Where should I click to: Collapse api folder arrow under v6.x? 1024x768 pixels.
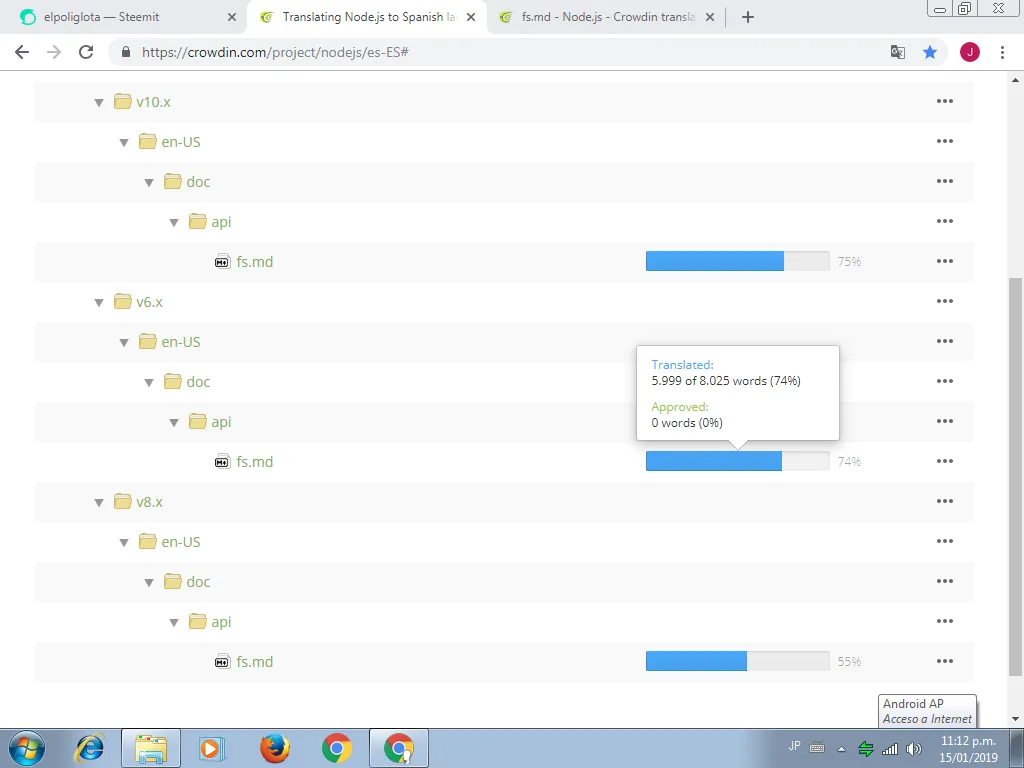pyautogui.click(x=174, y=423)
